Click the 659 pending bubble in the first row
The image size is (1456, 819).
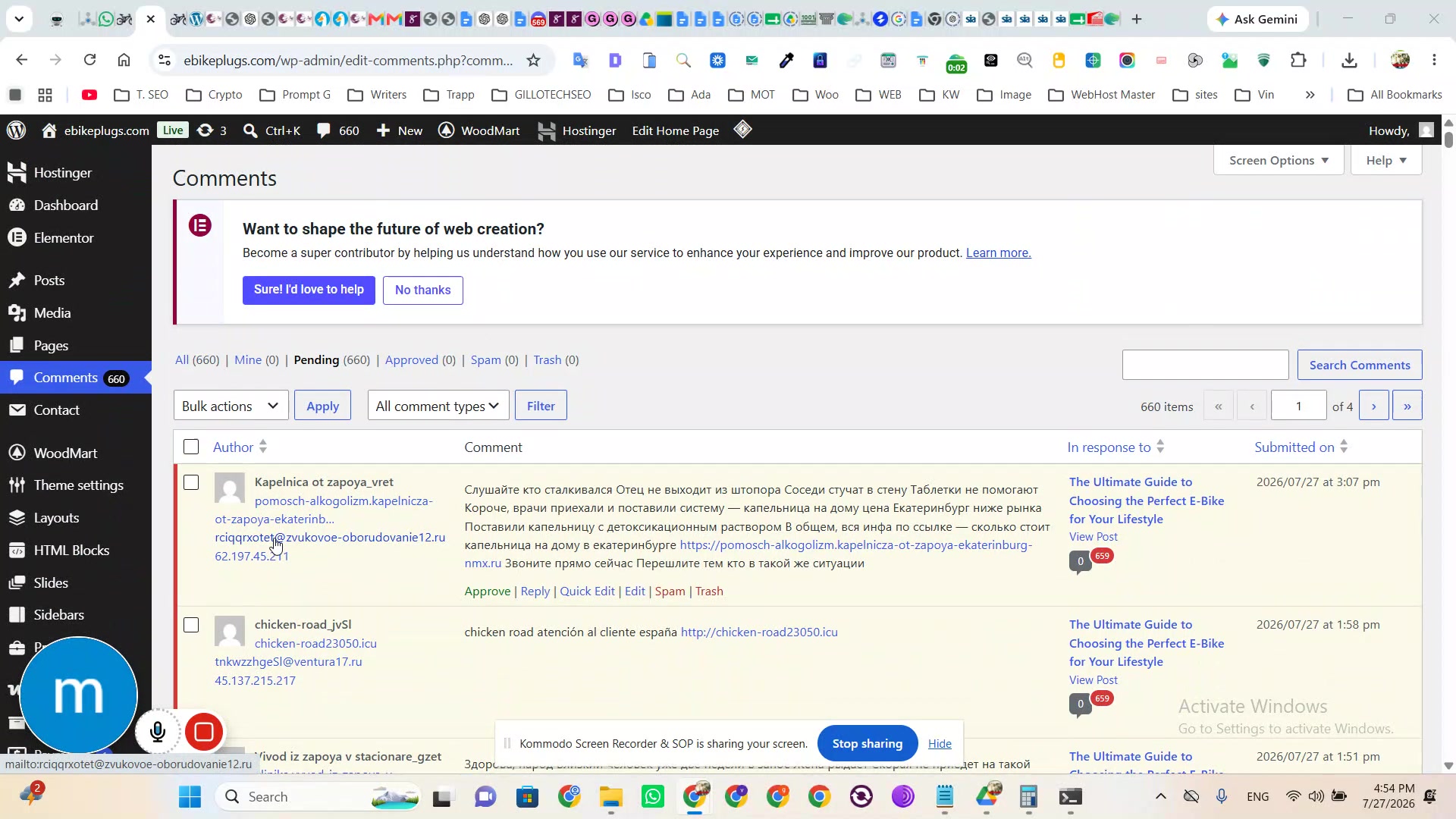[x=1102, y=556]
